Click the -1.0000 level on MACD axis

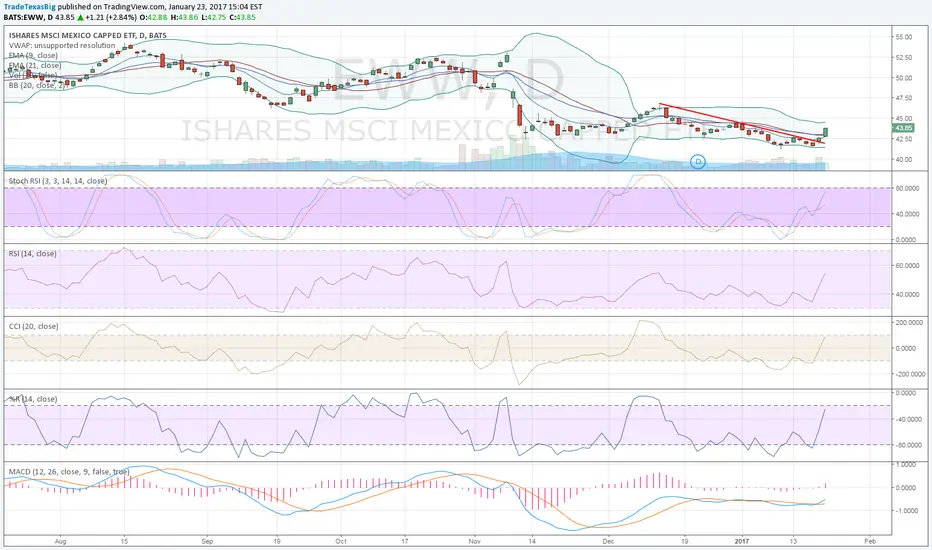(x=907, y=511)
